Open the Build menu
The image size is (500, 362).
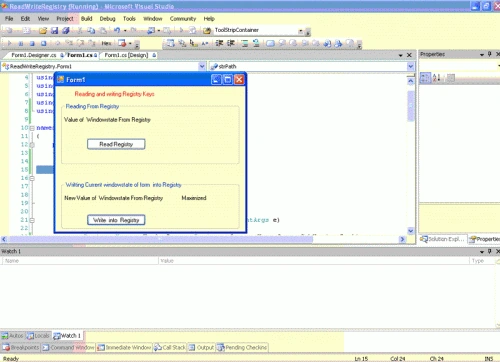(86, 19)
